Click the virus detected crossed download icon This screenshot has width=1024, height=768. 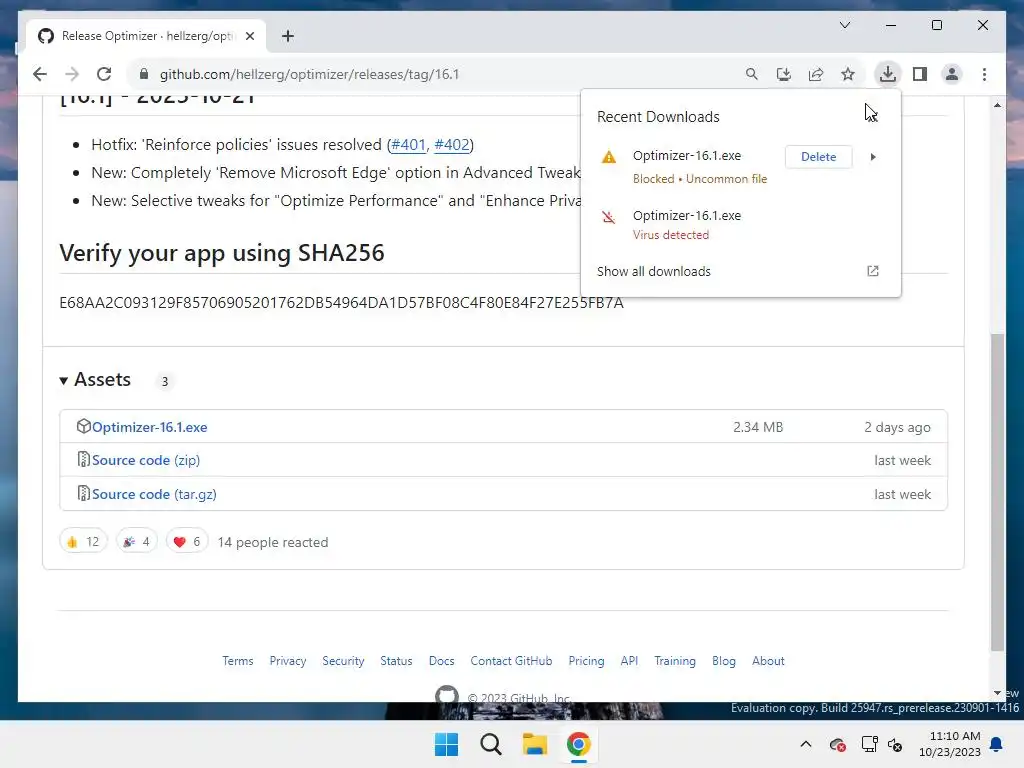click(609, 217)
